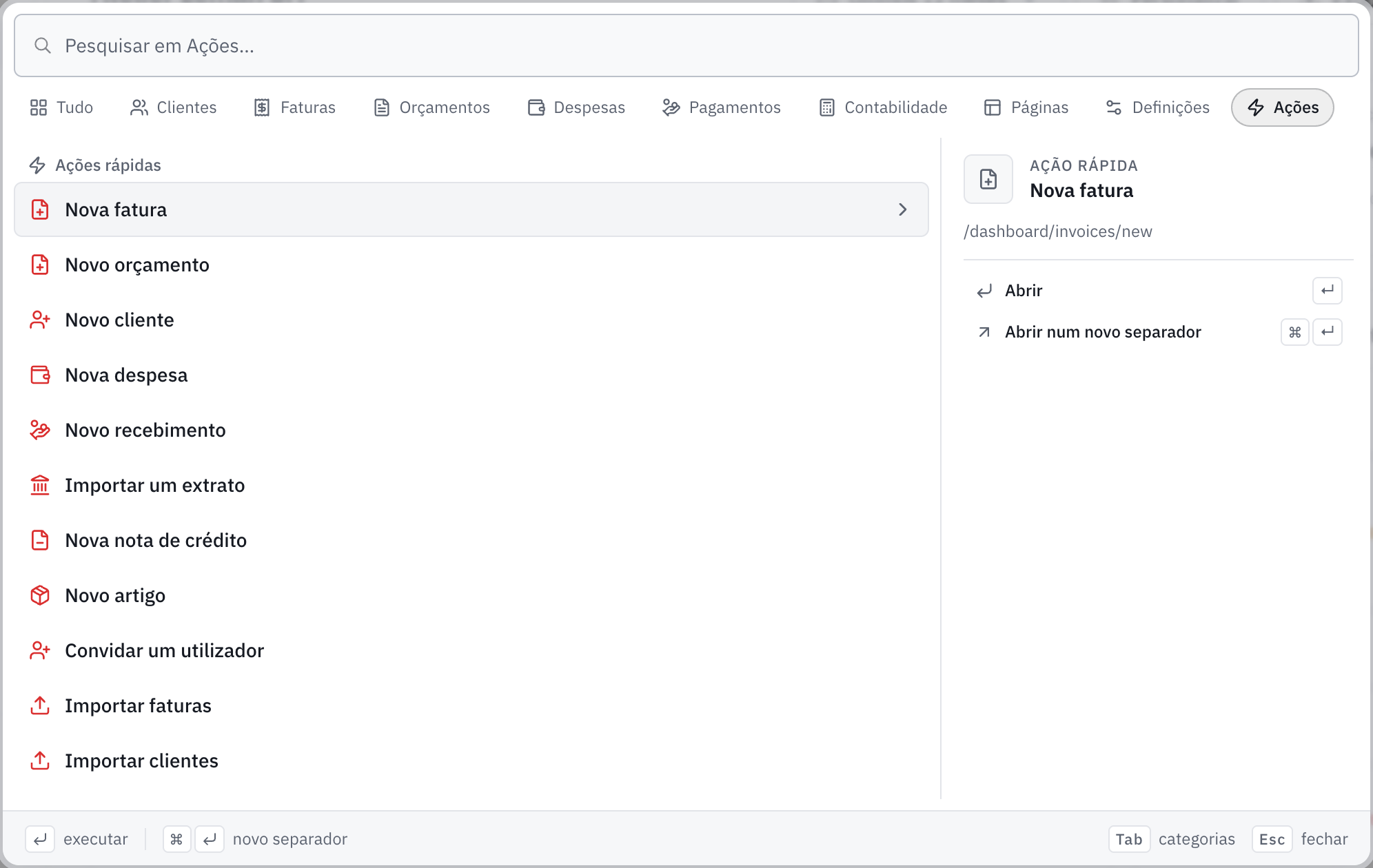
Task: Click the return arrow icon beside Abrir
Action: [984, 291]
